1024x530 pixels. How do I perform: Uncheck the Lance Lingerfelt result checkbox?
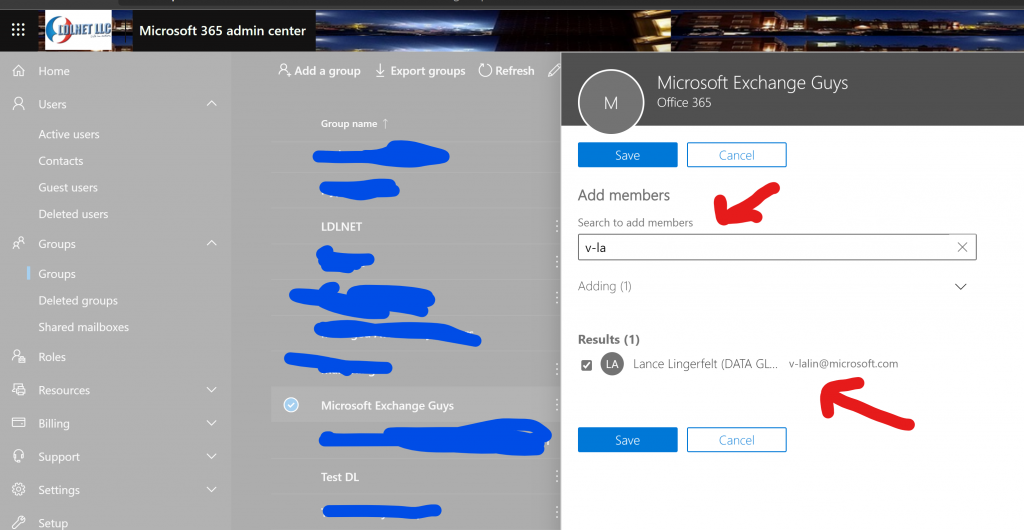point(586,365)
